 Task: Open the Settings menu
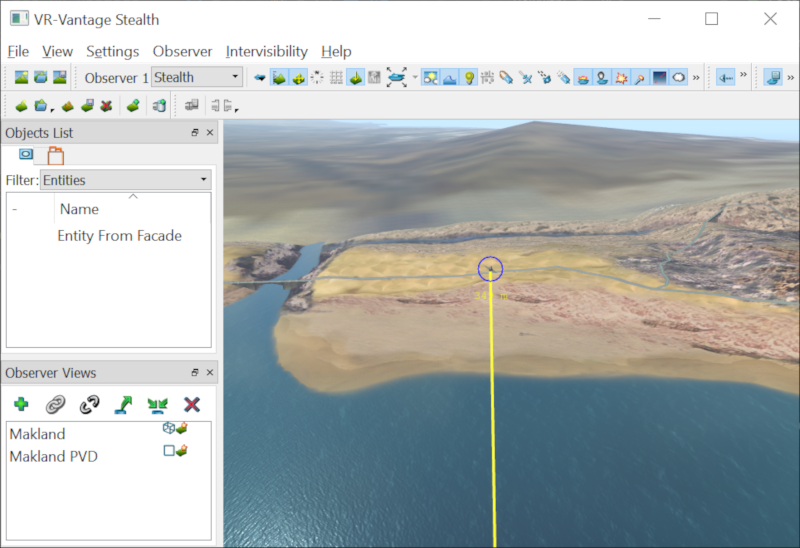point(112,52)
